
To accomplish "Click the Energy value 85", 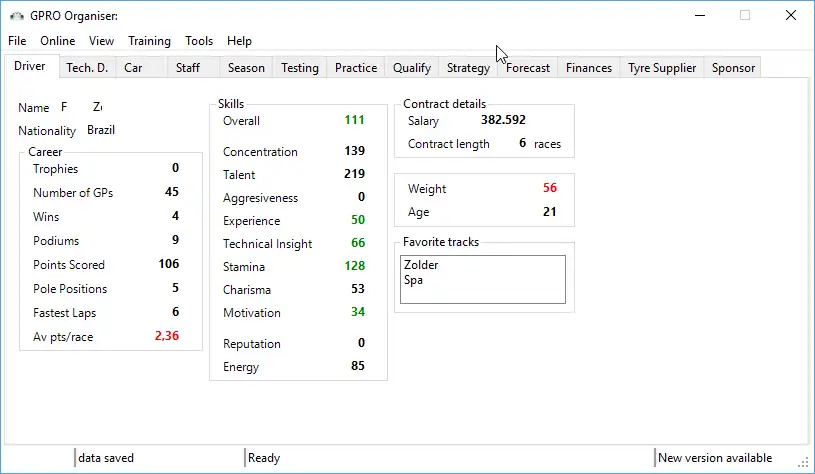I will point(358,366).
